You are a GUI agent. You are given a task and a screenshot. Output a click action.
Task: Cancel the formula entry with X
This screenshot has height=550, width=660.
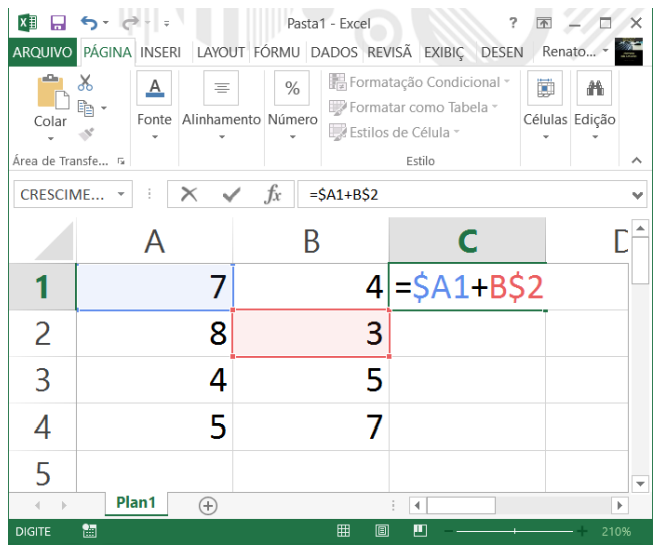tap(189, 194)
